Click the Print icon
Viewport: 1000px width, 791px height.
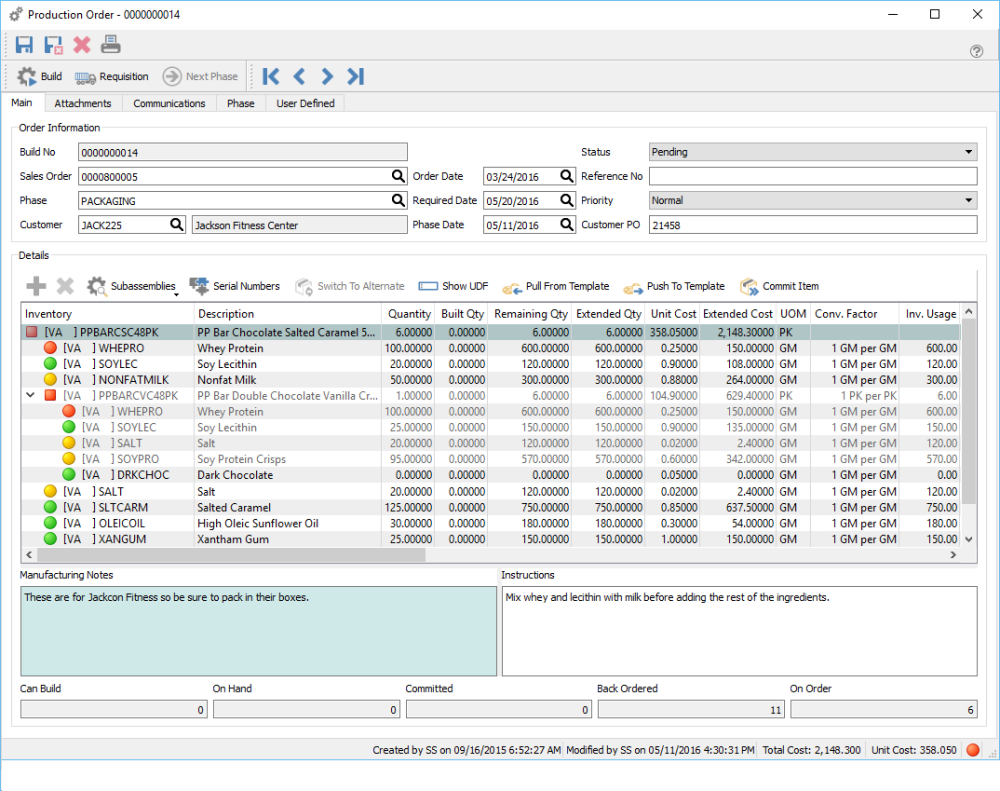[x=111, y=45]
